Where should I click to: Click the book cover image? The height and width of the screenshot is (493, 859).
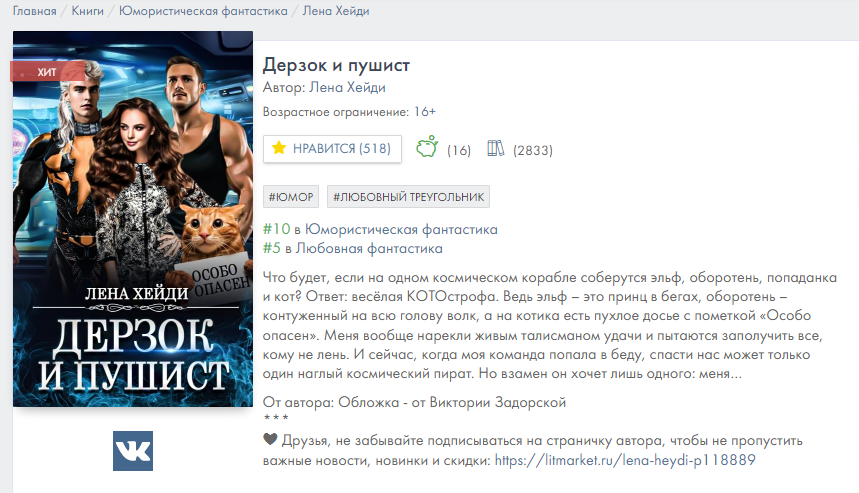133,219
